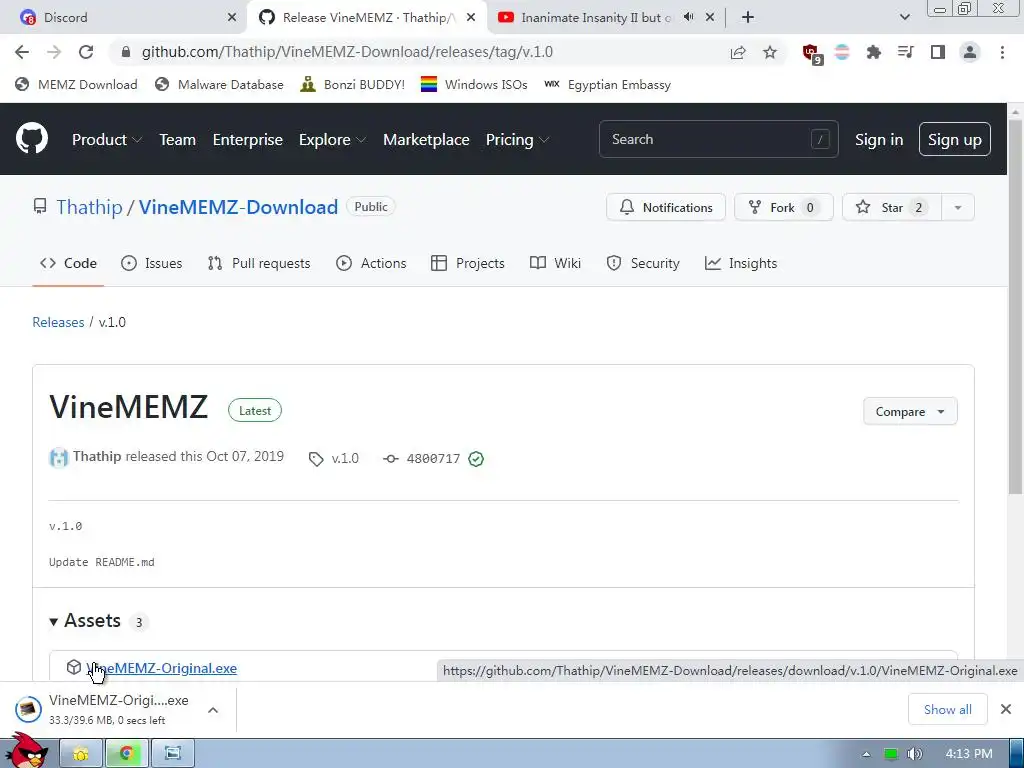Screen dimensions: 1024x768
Task: Select the Issues tab
Action: [x=152, y=263]
